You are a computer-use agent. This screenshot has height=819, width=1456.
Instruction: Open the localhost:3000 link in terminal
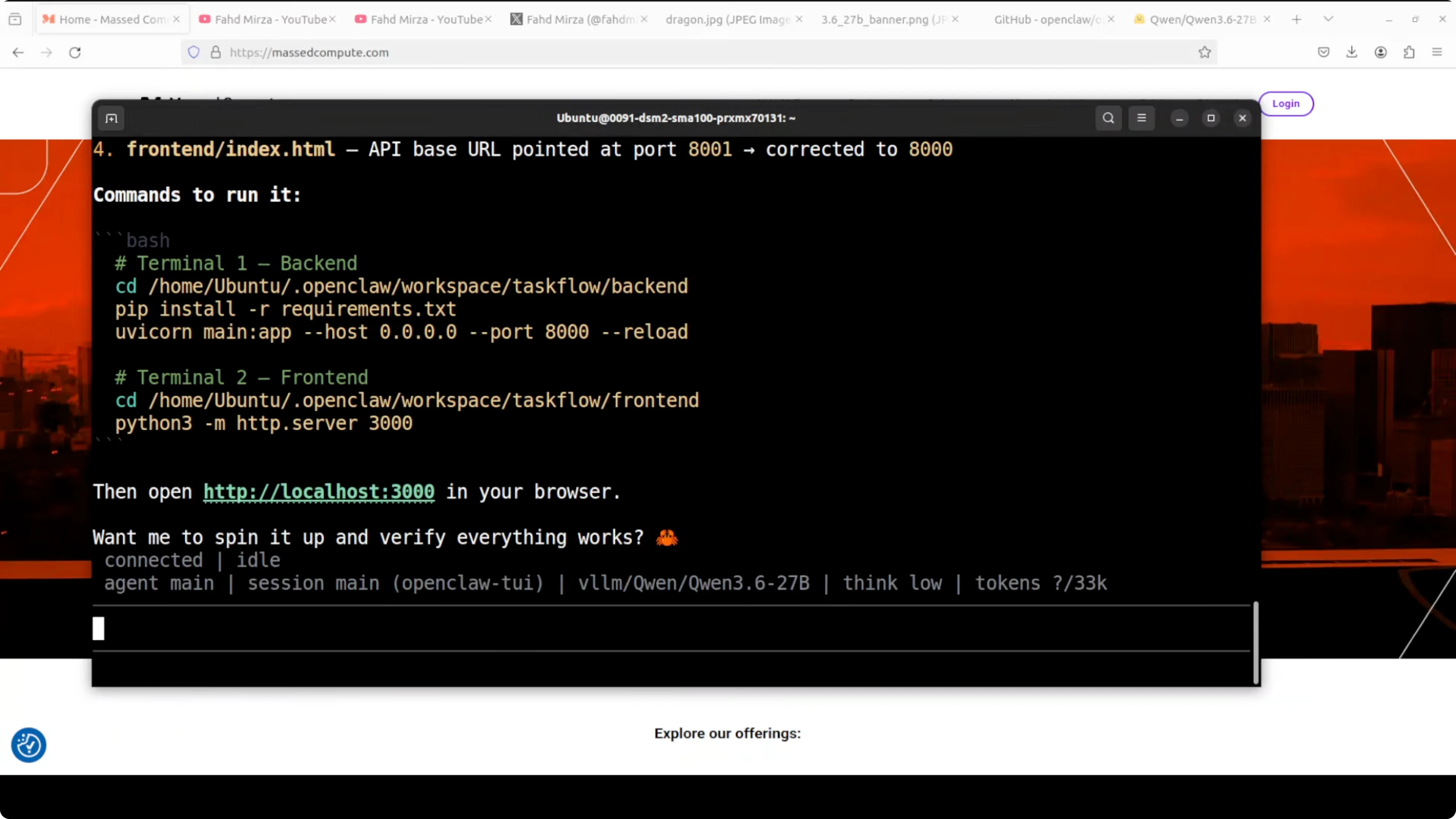(x=319, y=492)
